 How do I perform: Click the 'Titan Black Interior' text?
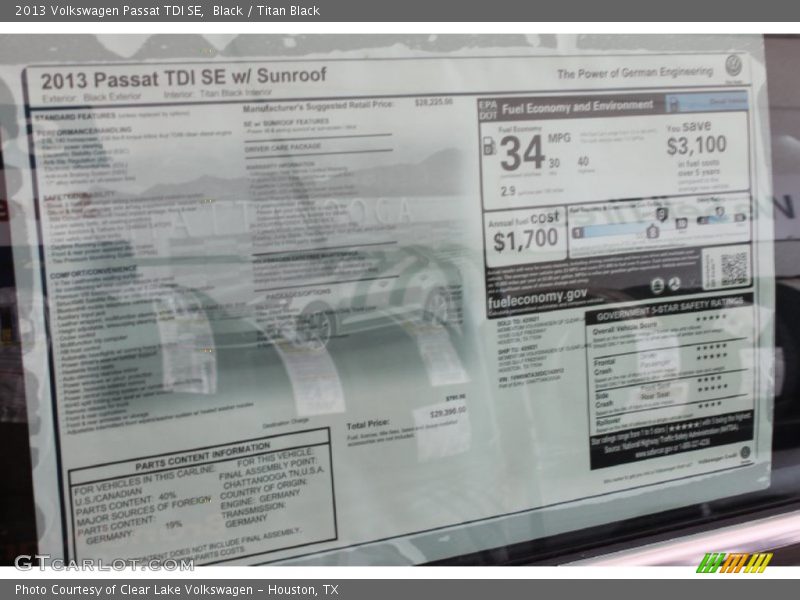[x=236, y=93]
